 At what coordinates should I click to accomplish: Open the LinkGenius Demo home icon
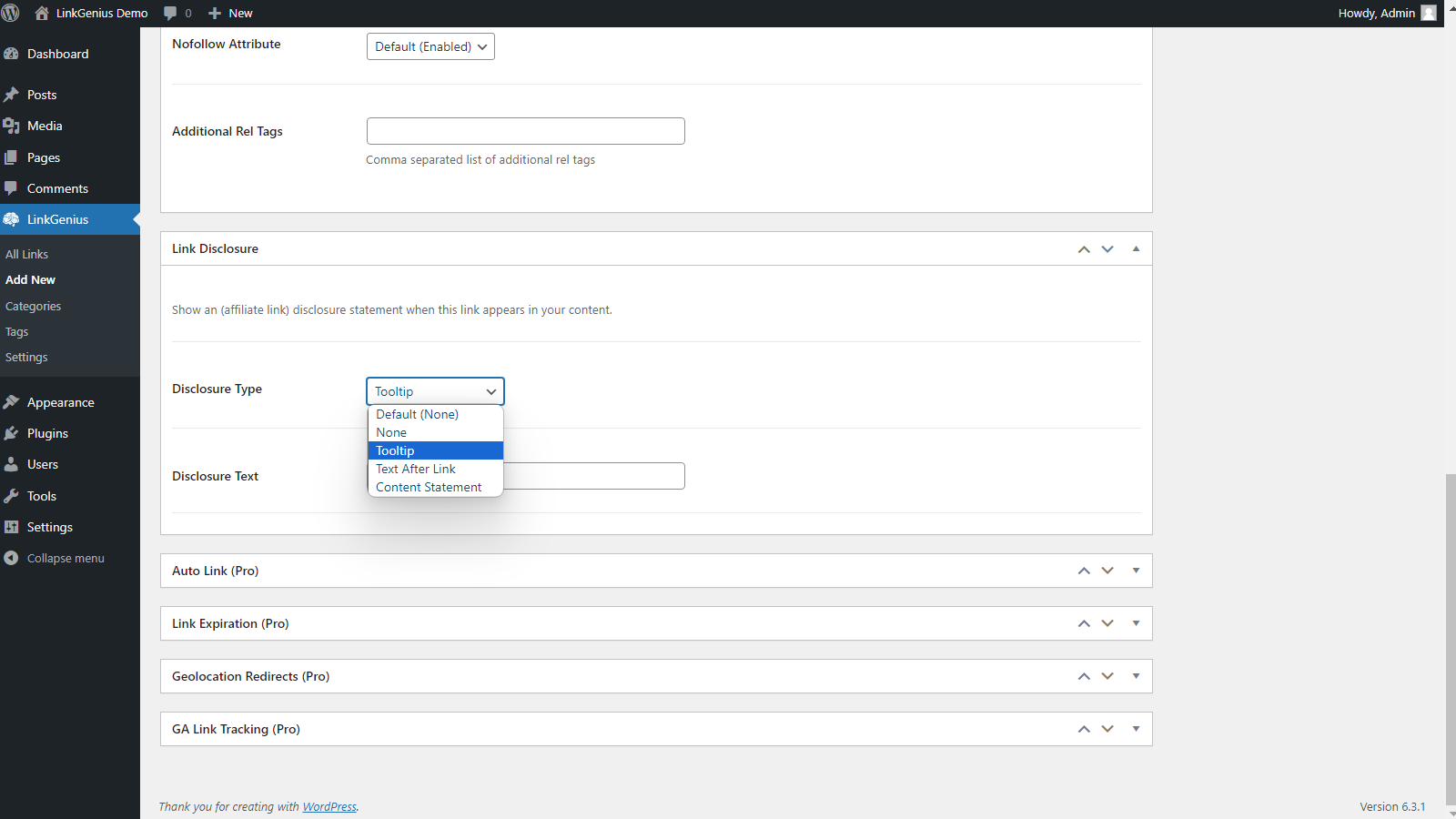point(42,13)
